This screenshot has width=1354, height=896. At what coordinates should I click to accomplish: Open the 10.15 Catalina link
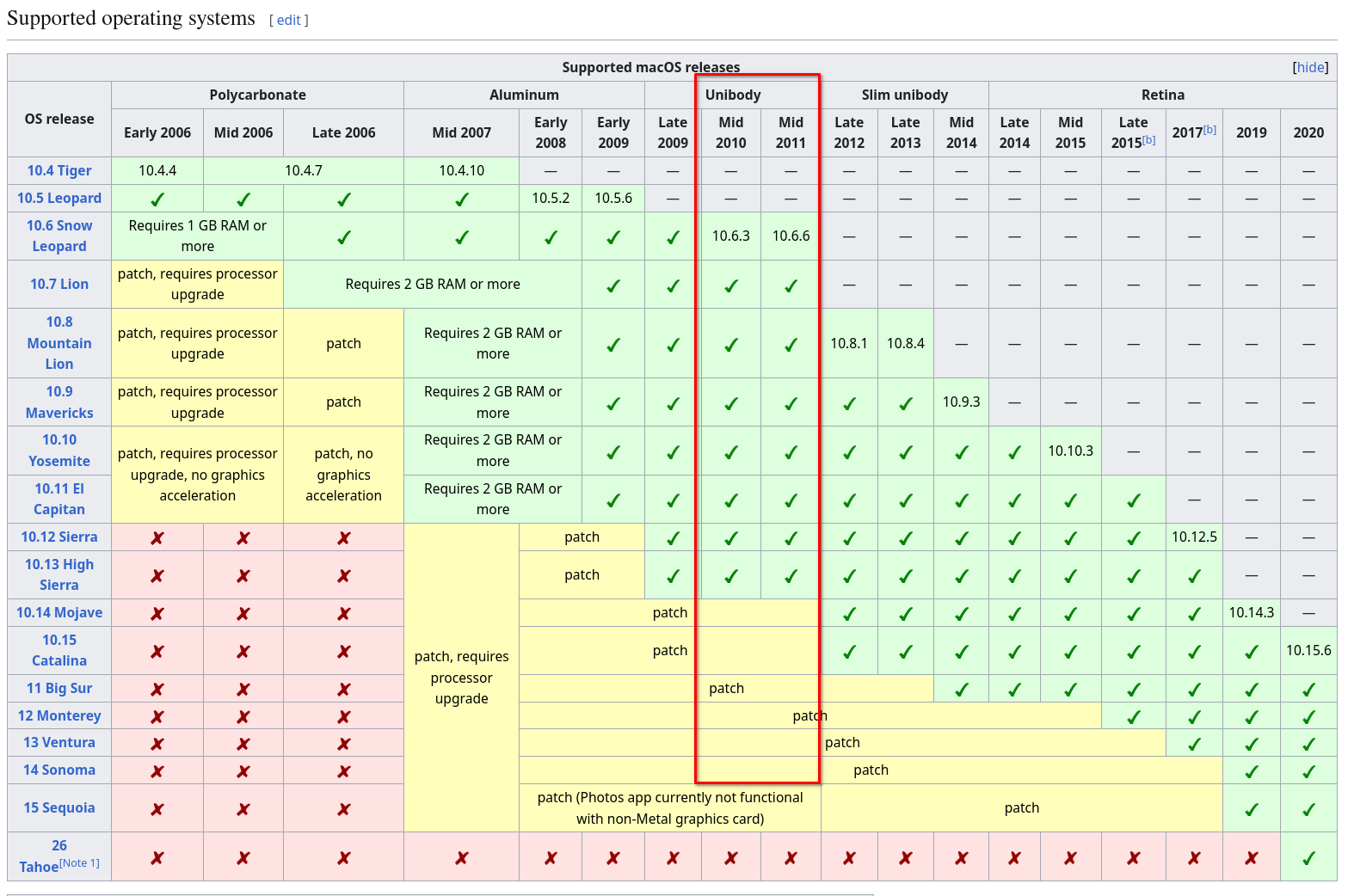point(59,650)
